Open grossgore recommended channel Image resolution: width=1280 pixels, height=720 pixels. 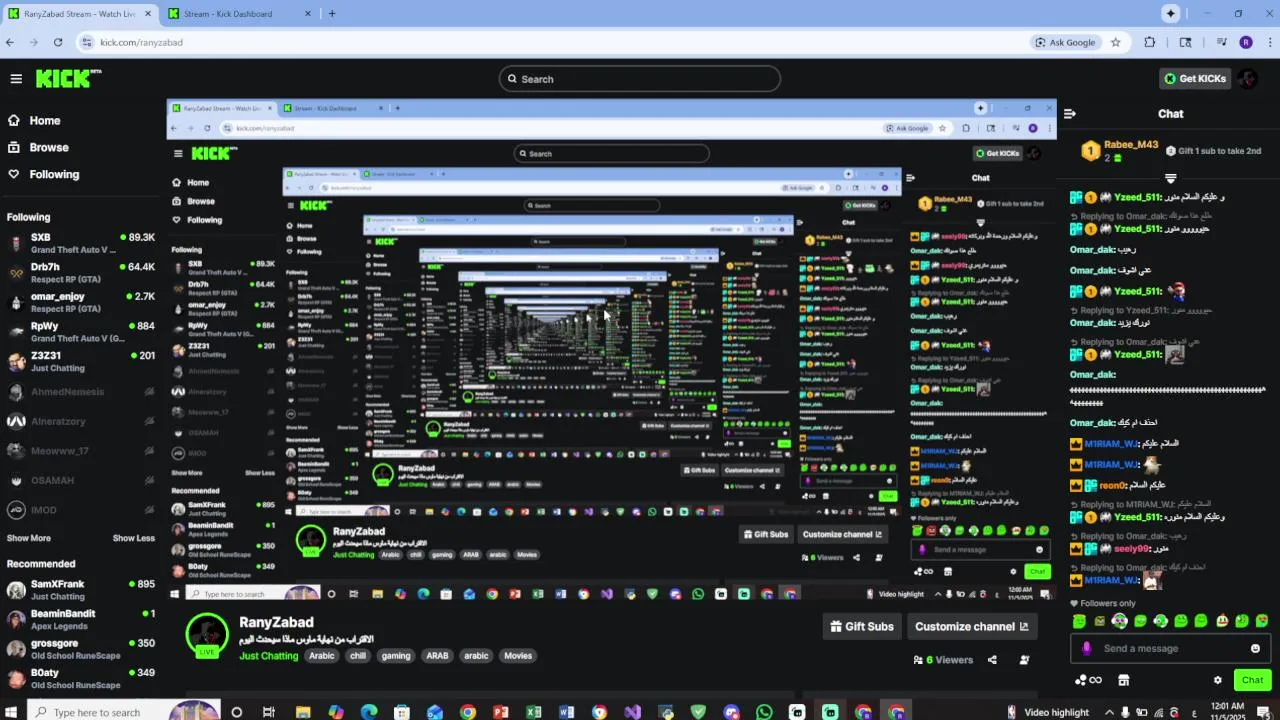pos(80,649)
